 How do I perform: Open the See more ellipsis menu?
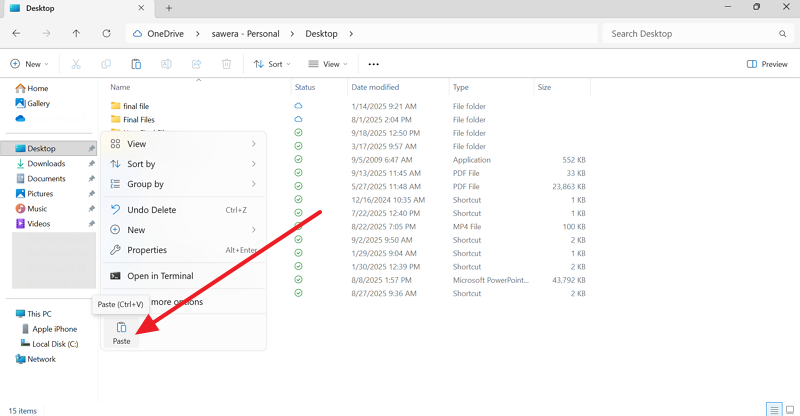click(374, 64)
